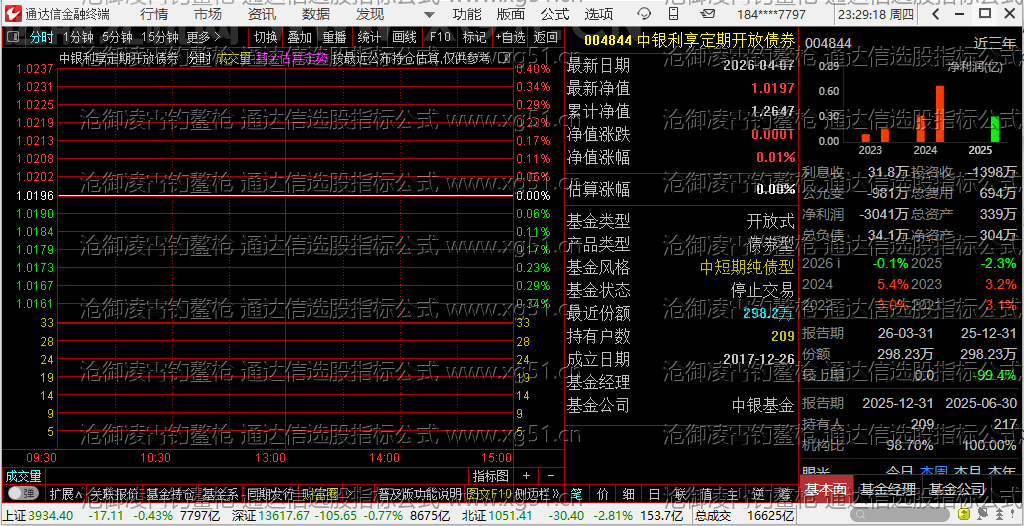Open the 选项 menu
Viewport: 1024px width, 526px height.
coord(599,14)
